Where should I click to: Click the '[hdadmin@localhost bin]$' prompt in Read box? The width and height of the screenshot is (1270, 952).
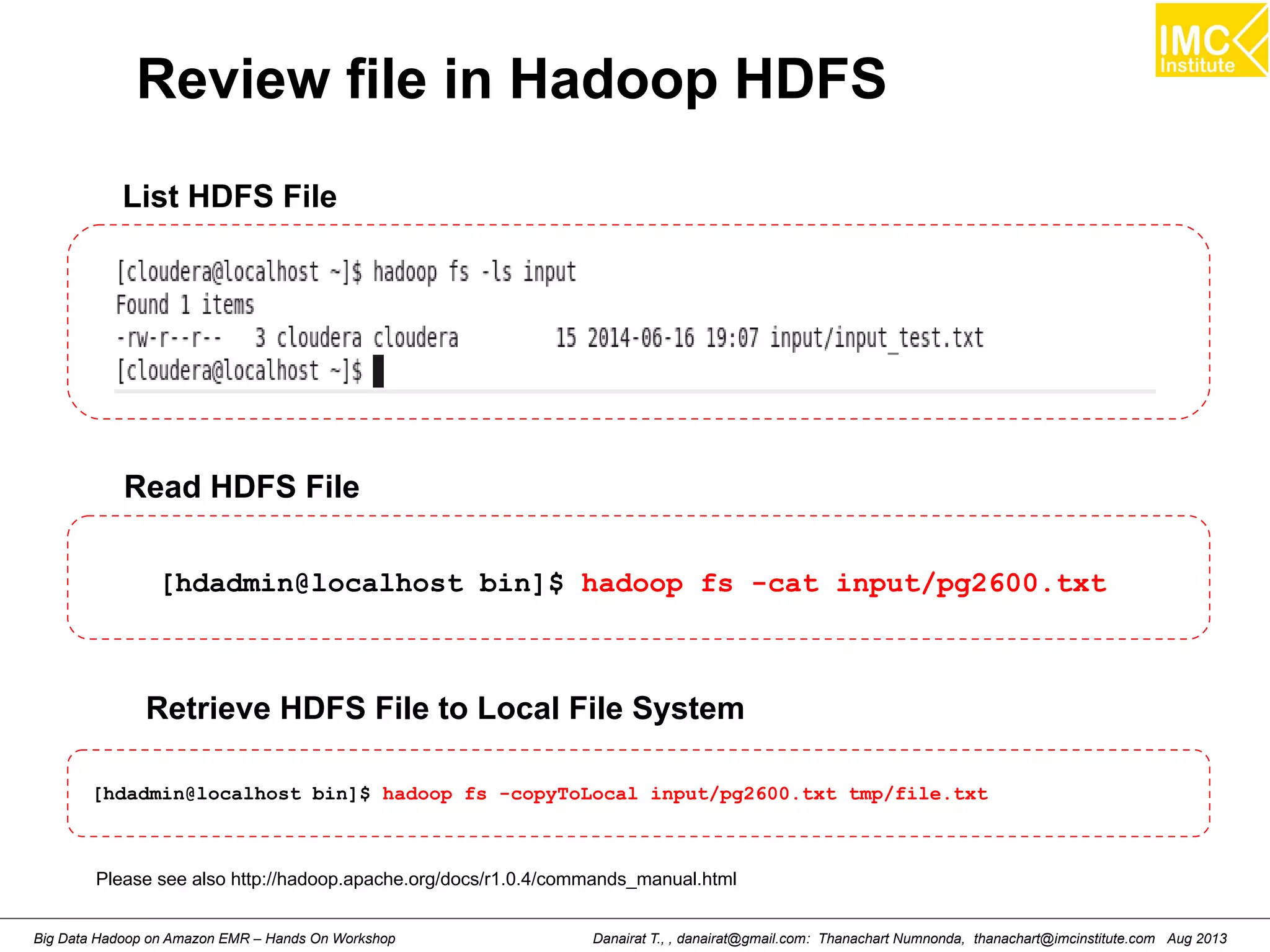(363, 584)
